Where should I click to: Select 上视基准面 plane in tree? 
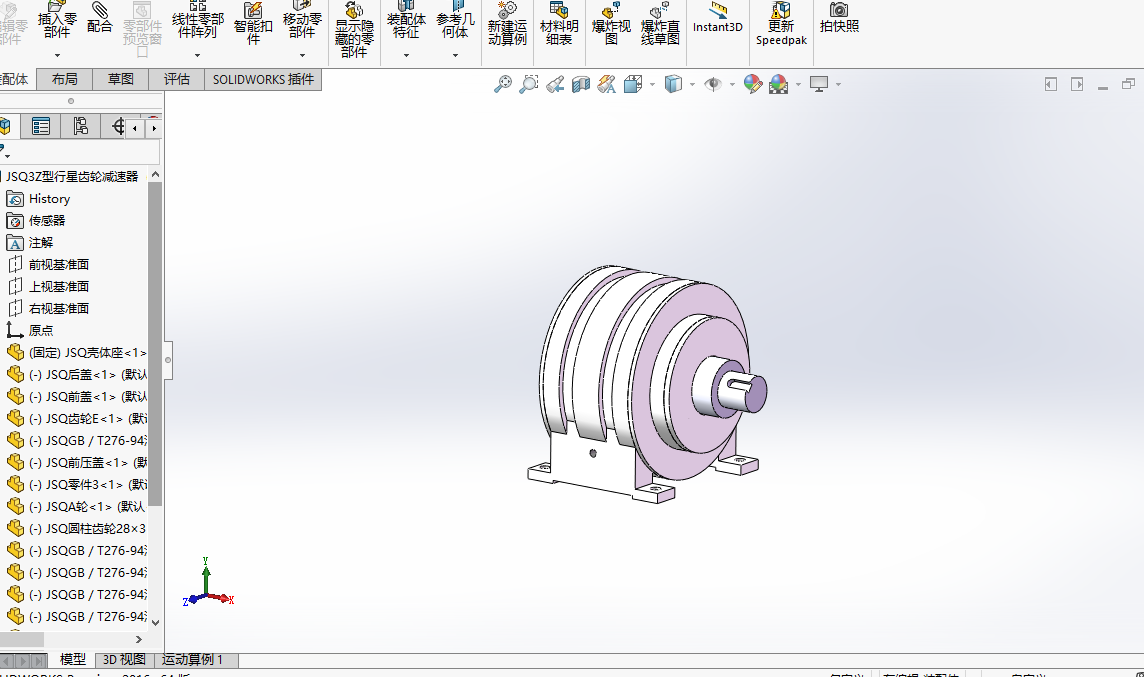click(58, 286)
